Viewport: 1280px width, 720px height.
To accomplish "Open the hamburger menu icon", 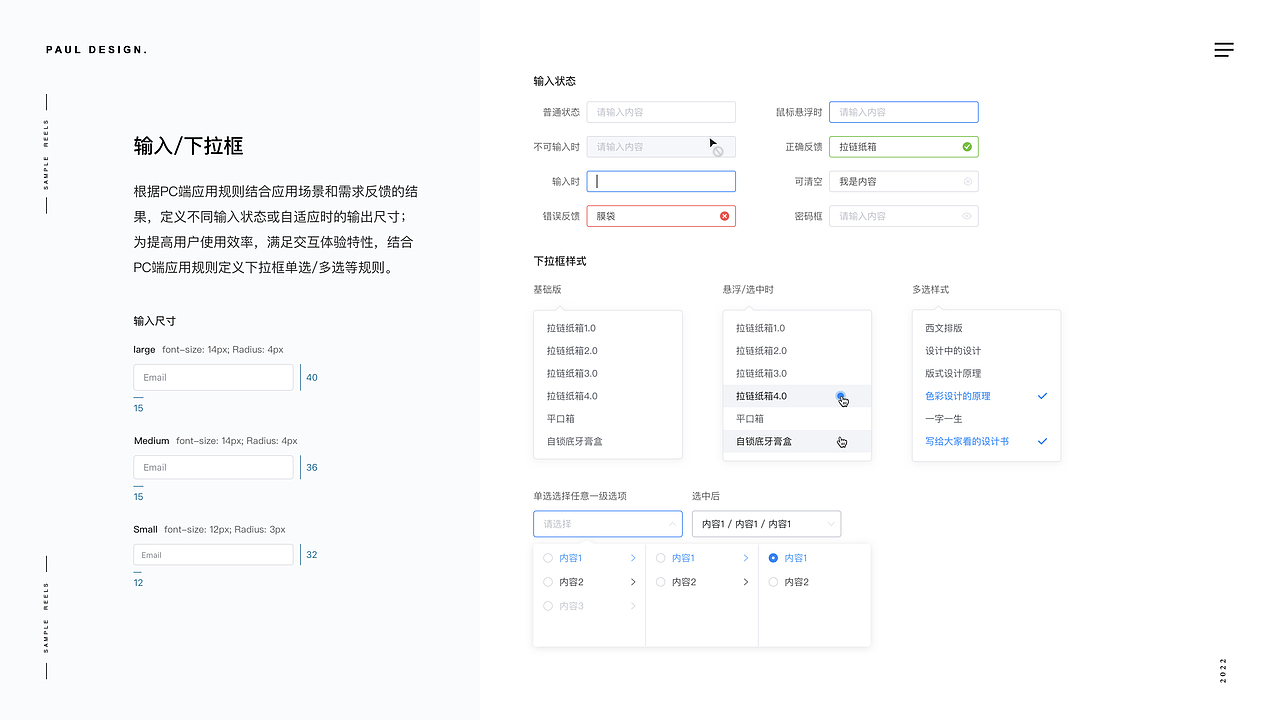I will (x=1224, y=50).
